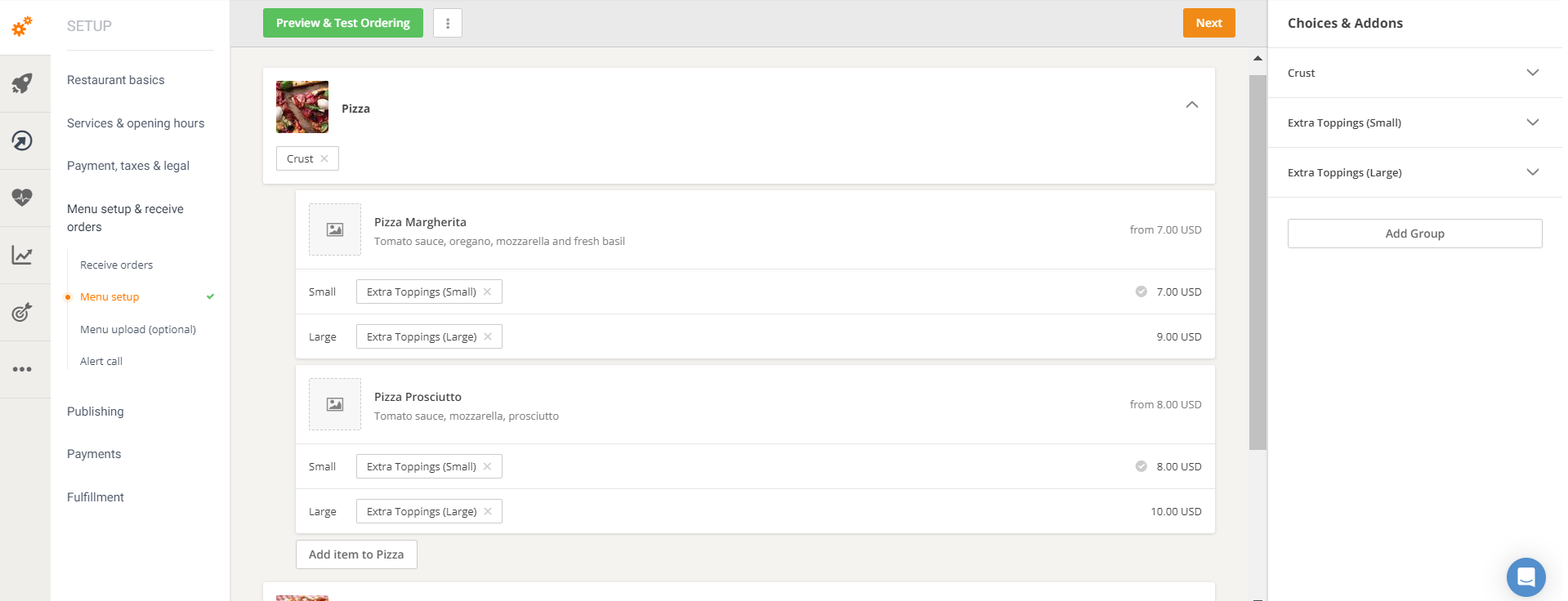Click the Margherita Large 9.00 USD price
1568x601 pixels.
point(1179,336)
